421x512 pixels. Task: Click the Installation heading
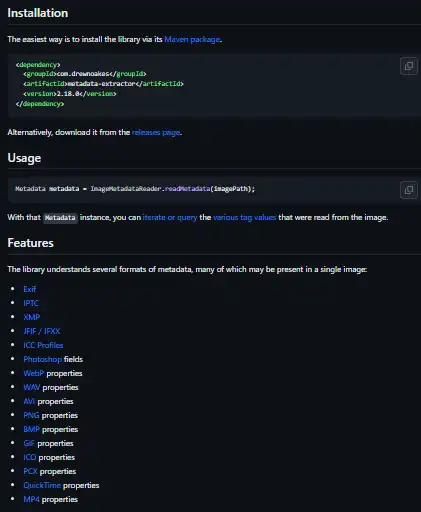tap(38, 13)
